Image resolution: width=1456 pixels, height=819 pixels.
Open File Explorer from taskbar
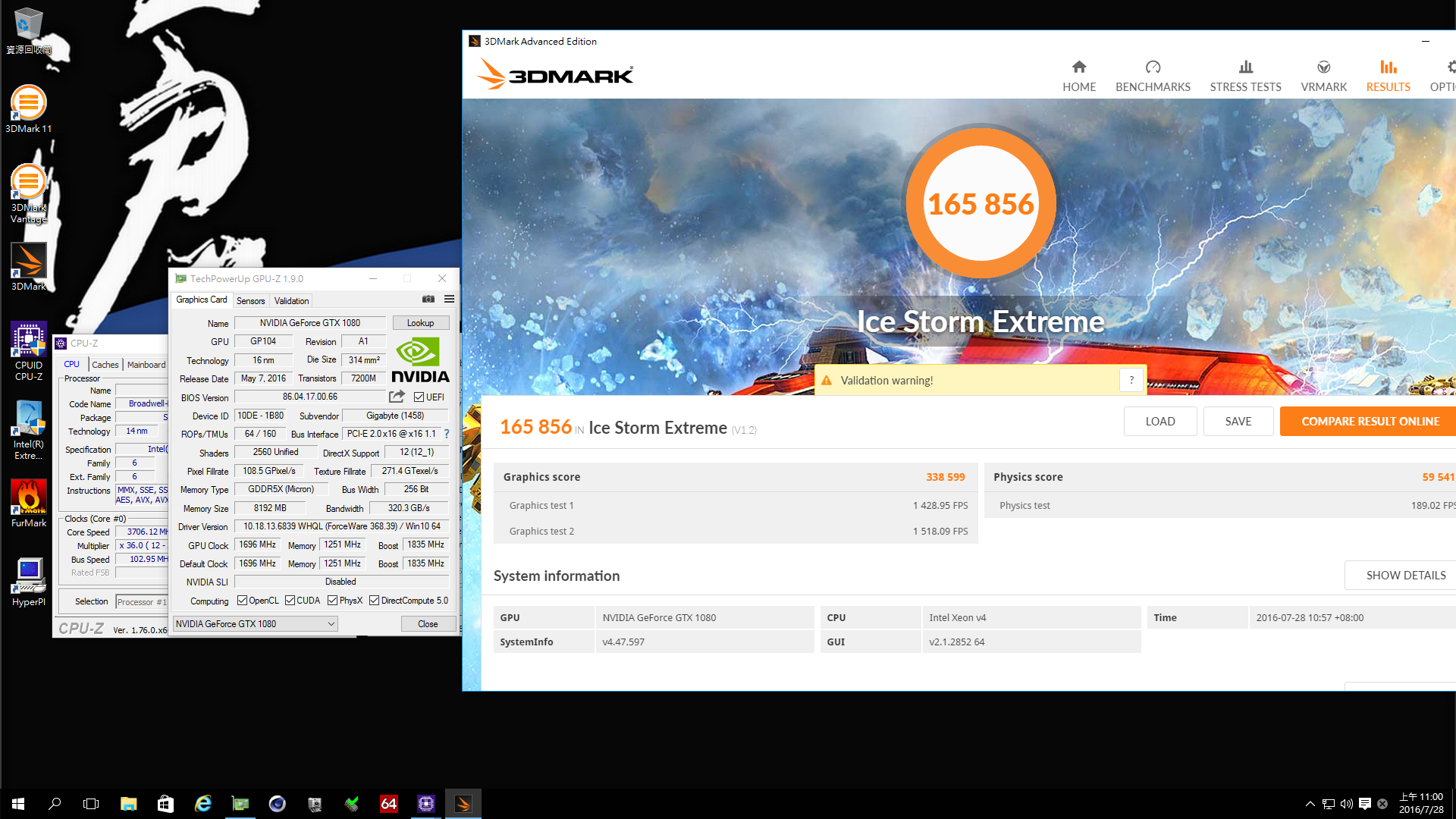[128, 804]
